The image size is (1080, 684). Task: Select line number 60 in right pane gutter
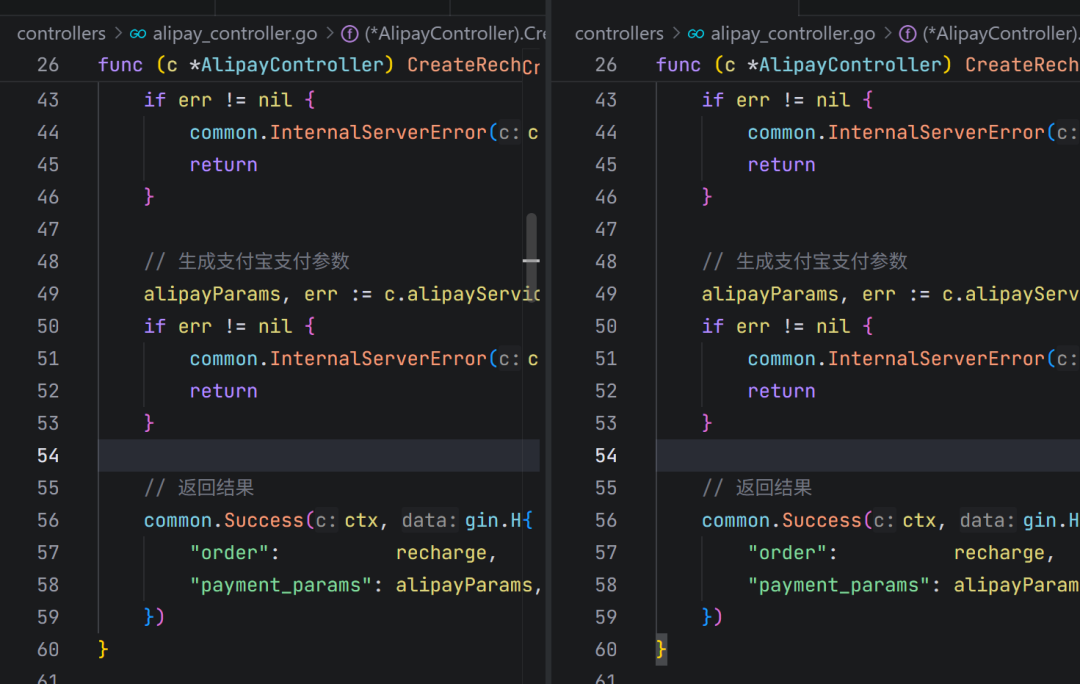[605, 650]
